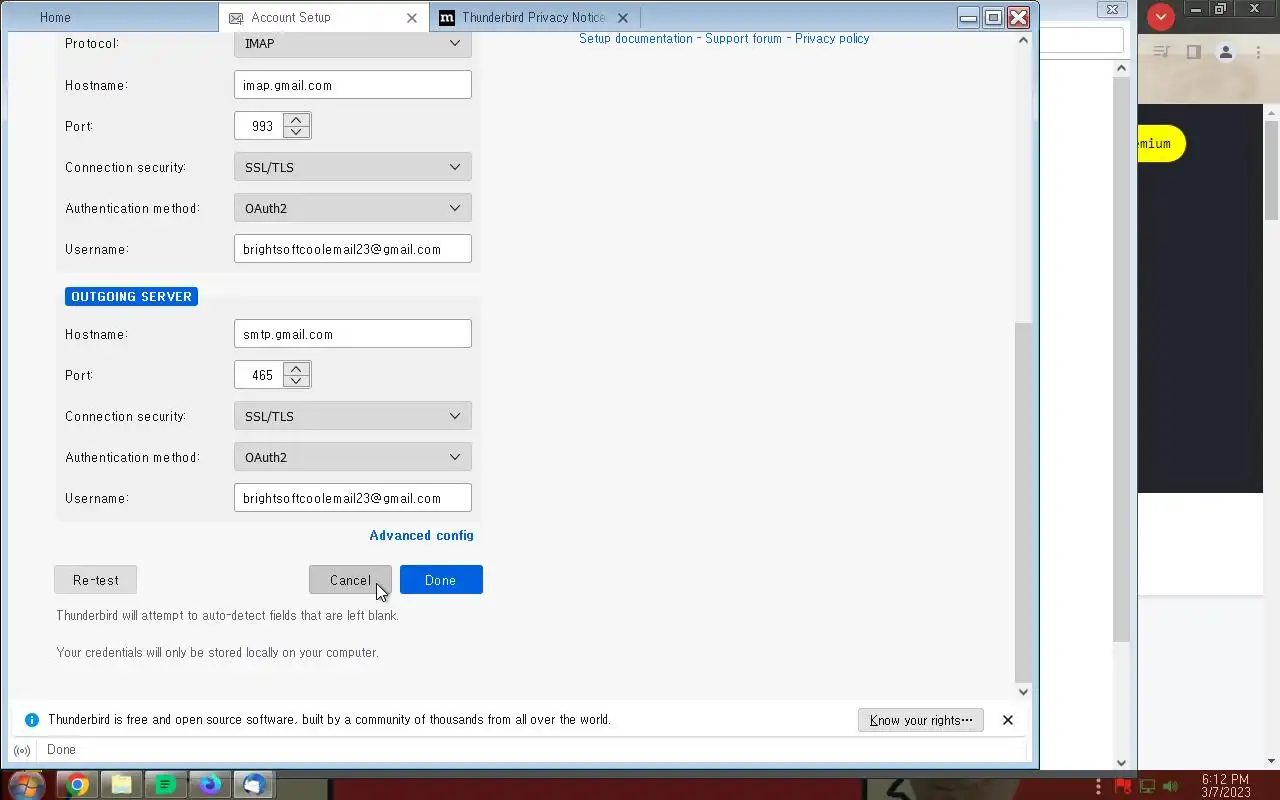Click the volume icon in system tray

click(x=1171, y=786)
